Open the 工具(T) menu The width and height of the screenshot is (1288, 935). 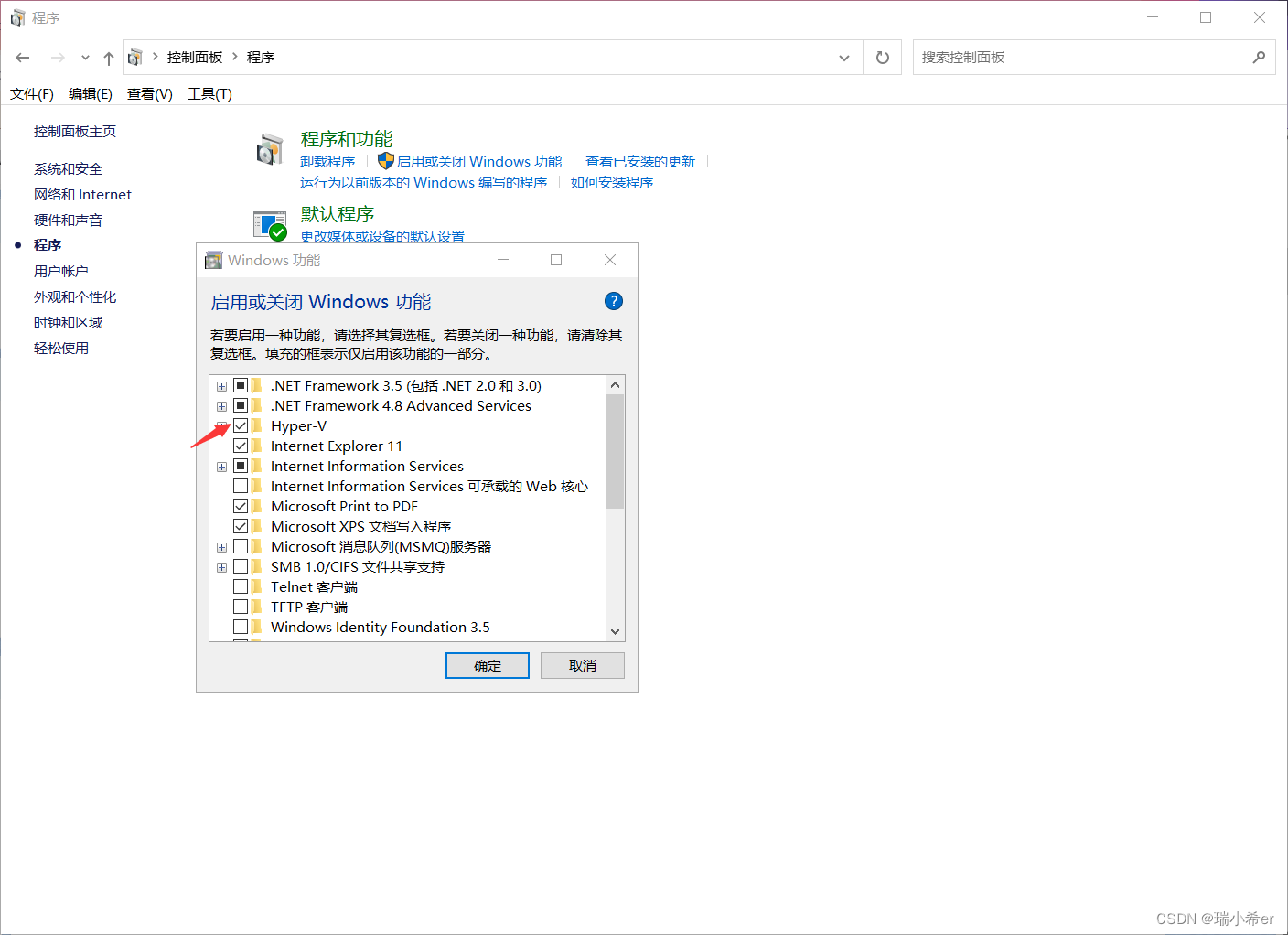(x=209, y=93)
